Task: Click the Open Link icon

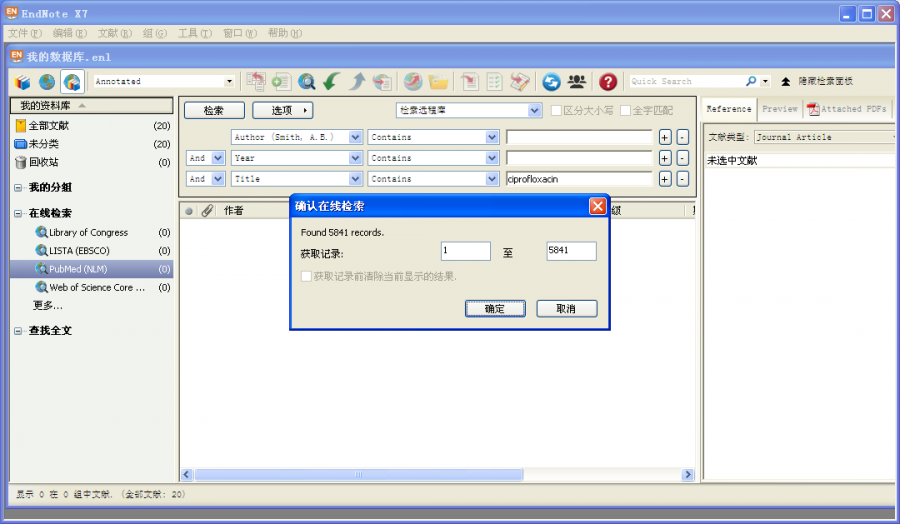Action: coord(413,81)
